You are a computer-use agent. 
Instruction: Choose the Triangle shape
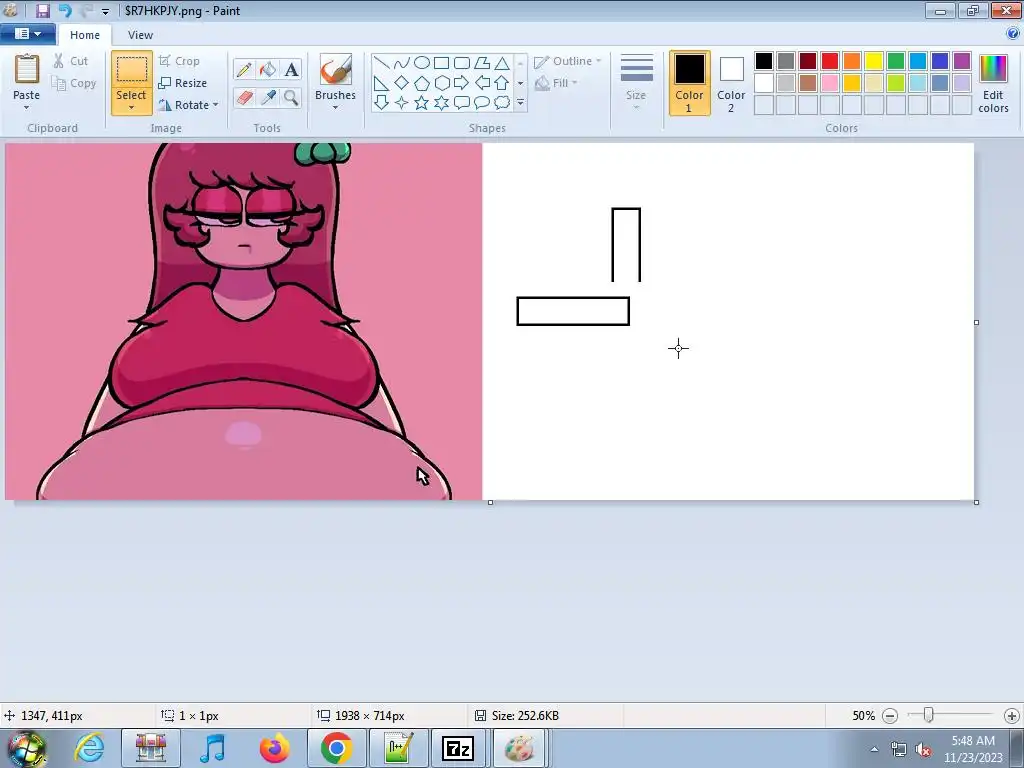(x=502, y=63)
